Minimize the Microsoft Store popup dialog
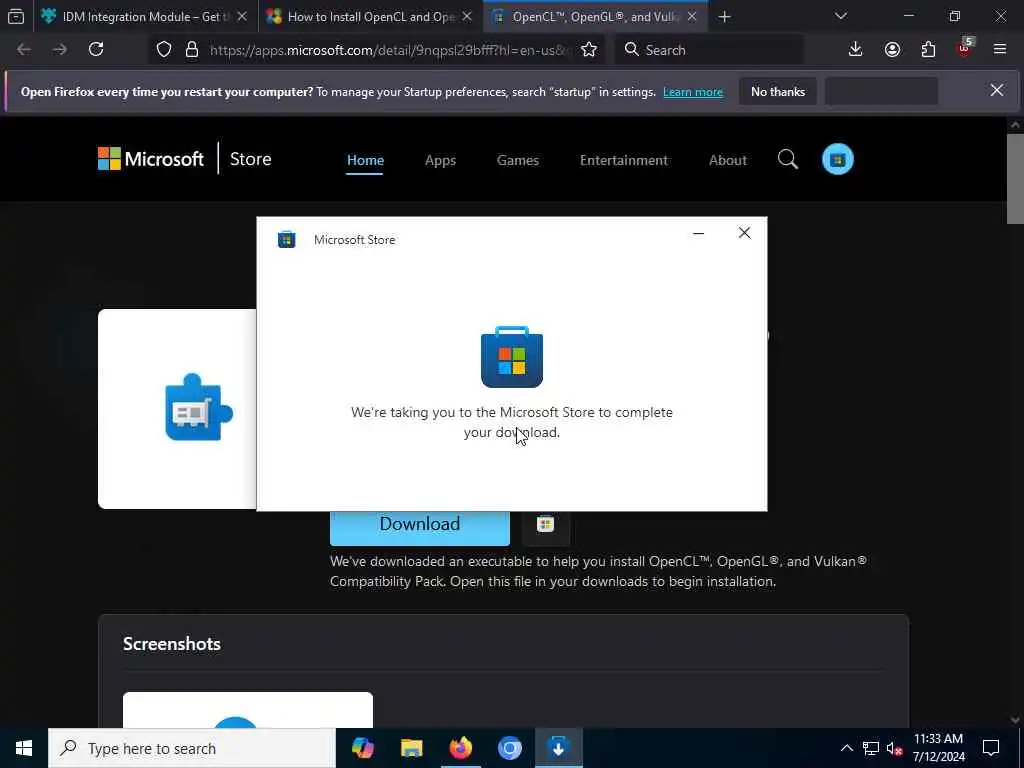The height and width of the screenshot is (768, 1024). coord(698,233)
